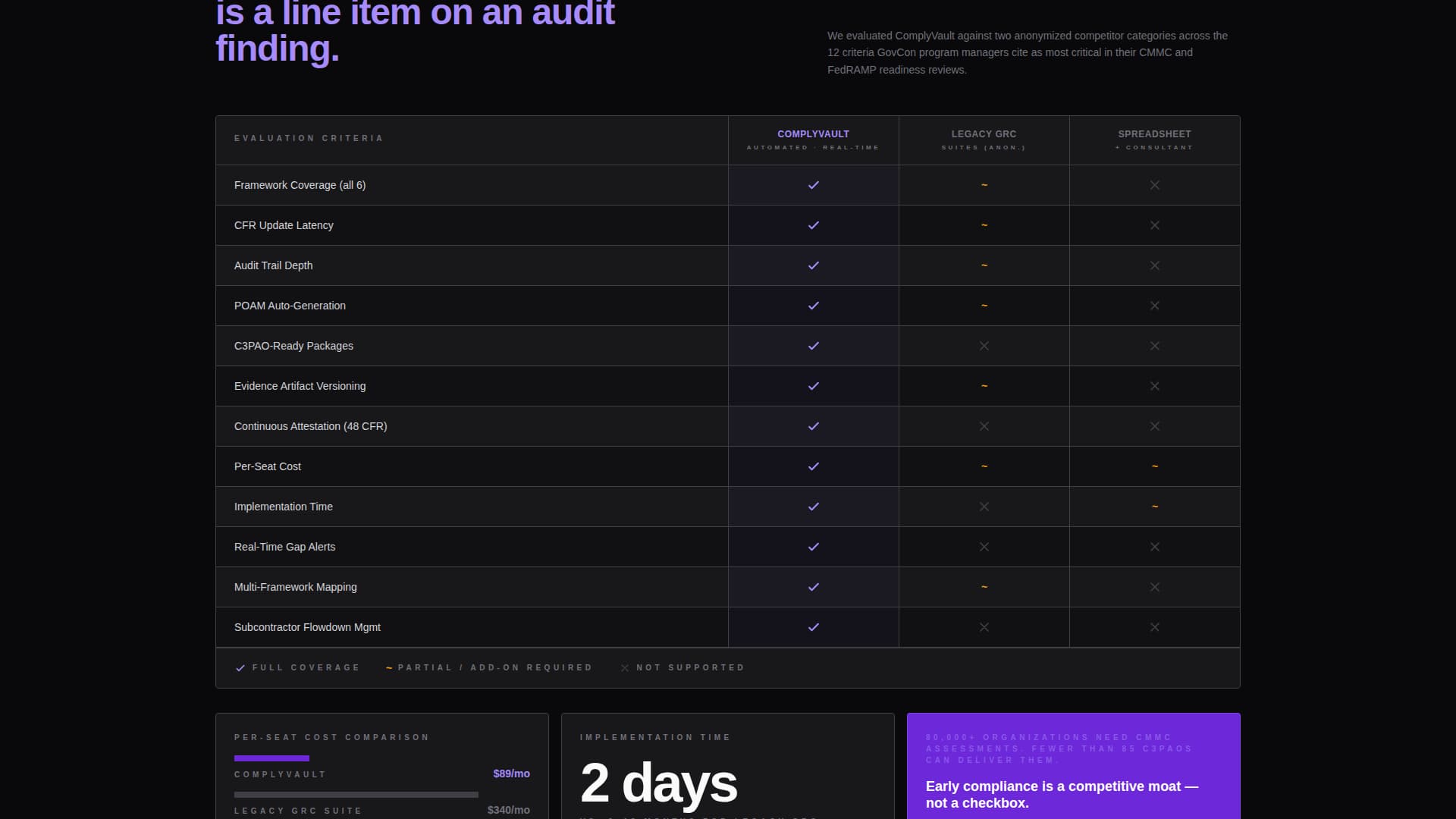Viewport: 1456px width, 819px height.
Task: Select the 'C3PAO-Ready Packages' row label
Action: coord(293,346)
